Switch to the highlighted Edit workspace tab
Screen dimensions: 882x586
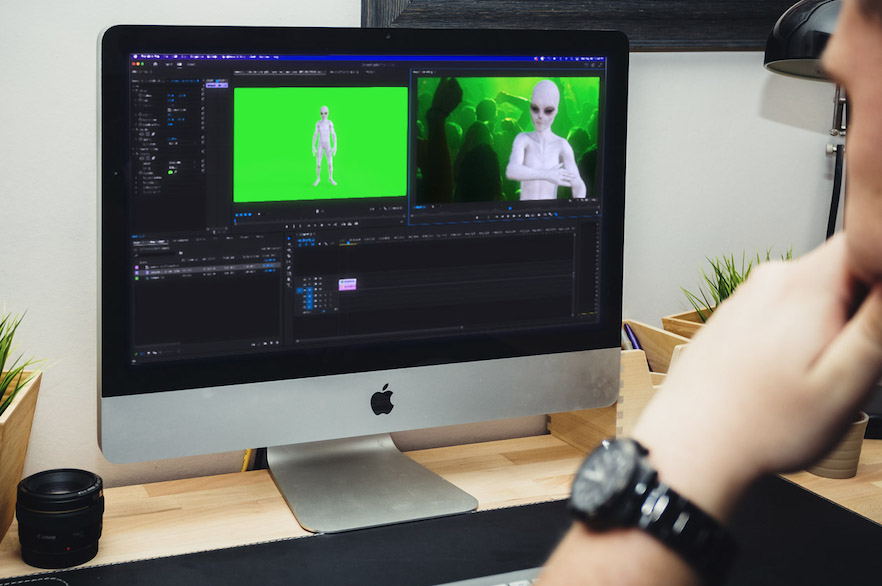179,64
